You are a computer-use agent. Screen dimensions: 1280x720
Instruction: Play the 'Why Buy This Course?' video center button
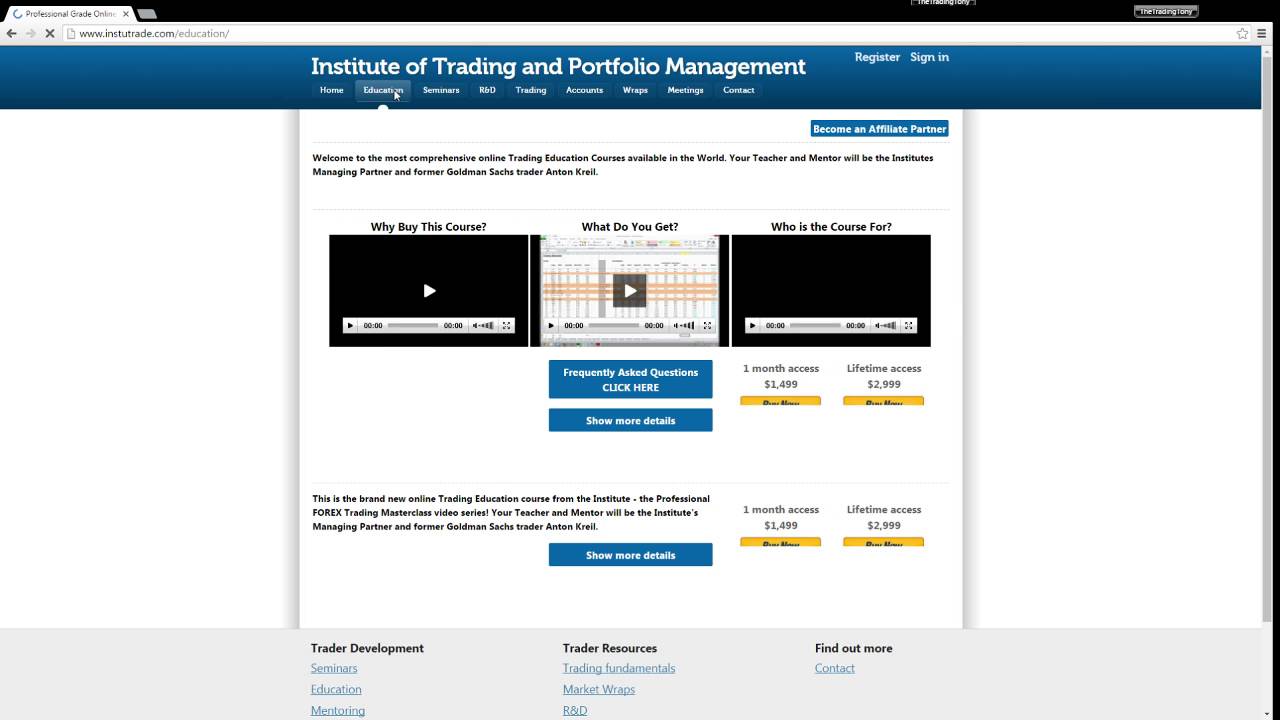tap(429, 291)
